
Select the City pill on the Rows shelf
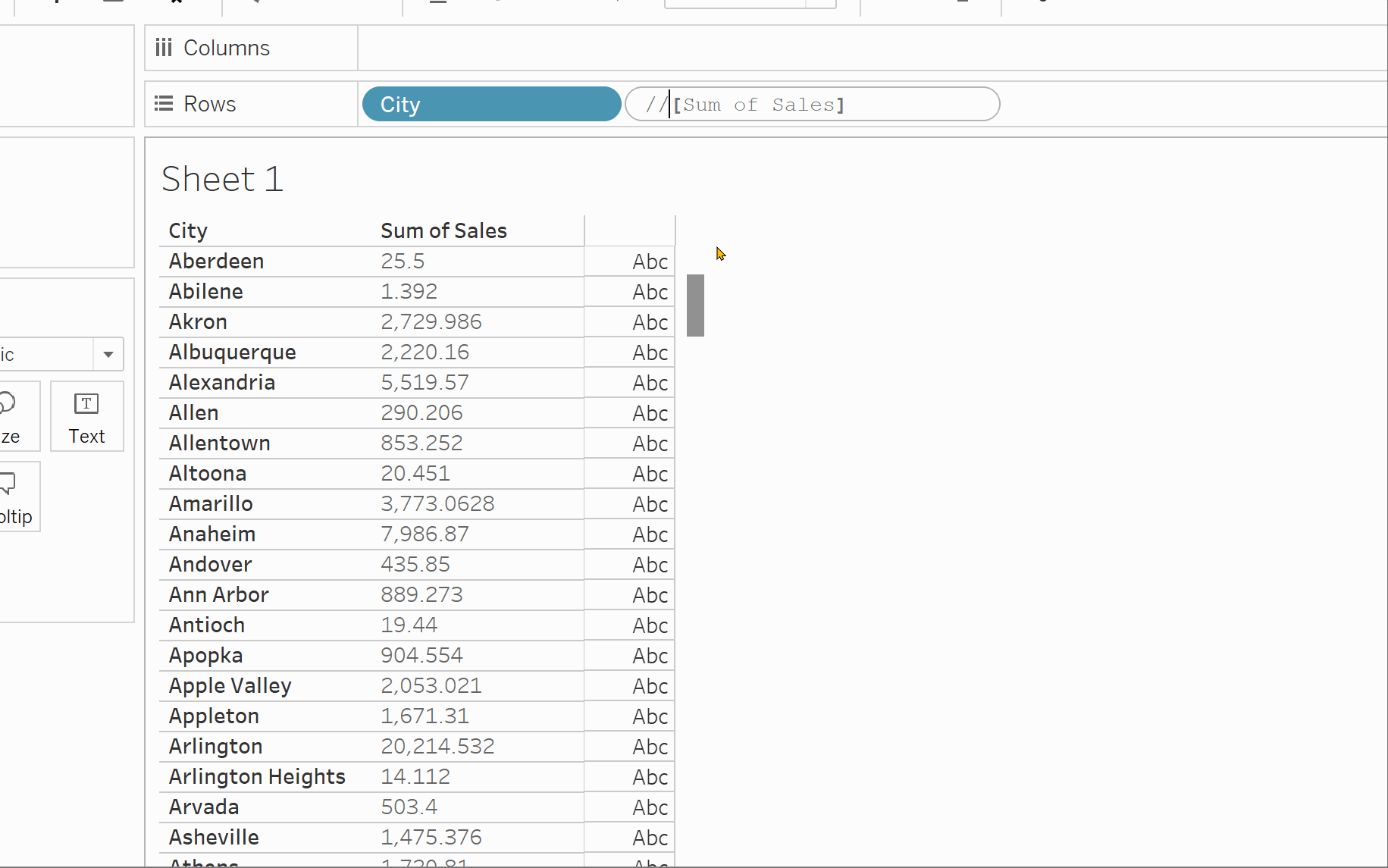[x=490, y=104]
